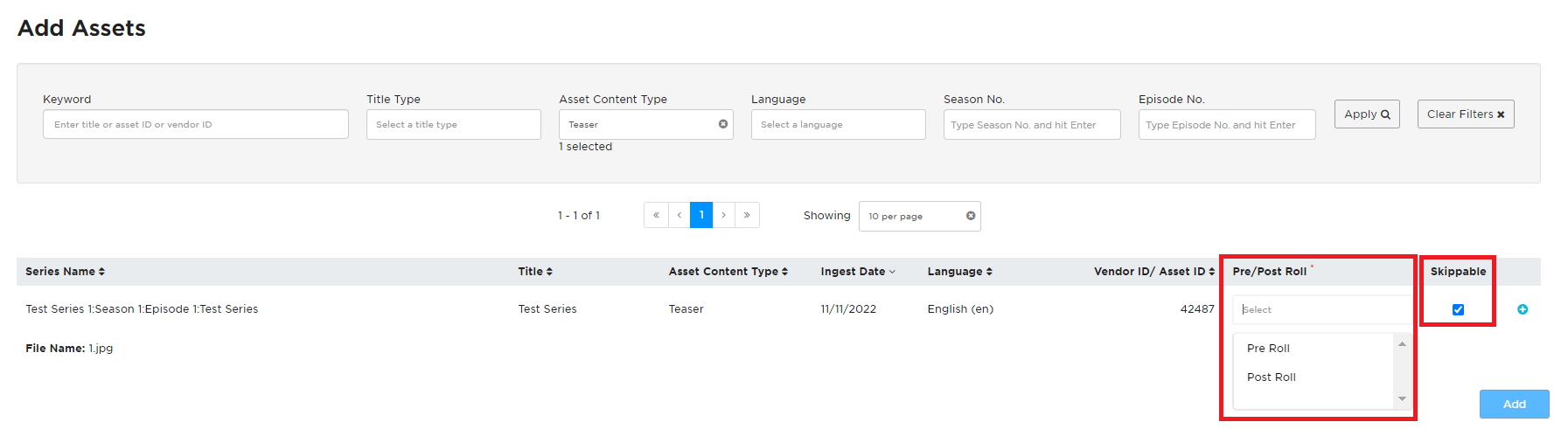Click the Clear Filters button
This screenshot has width=1568, height=429.
(1466, 114)
